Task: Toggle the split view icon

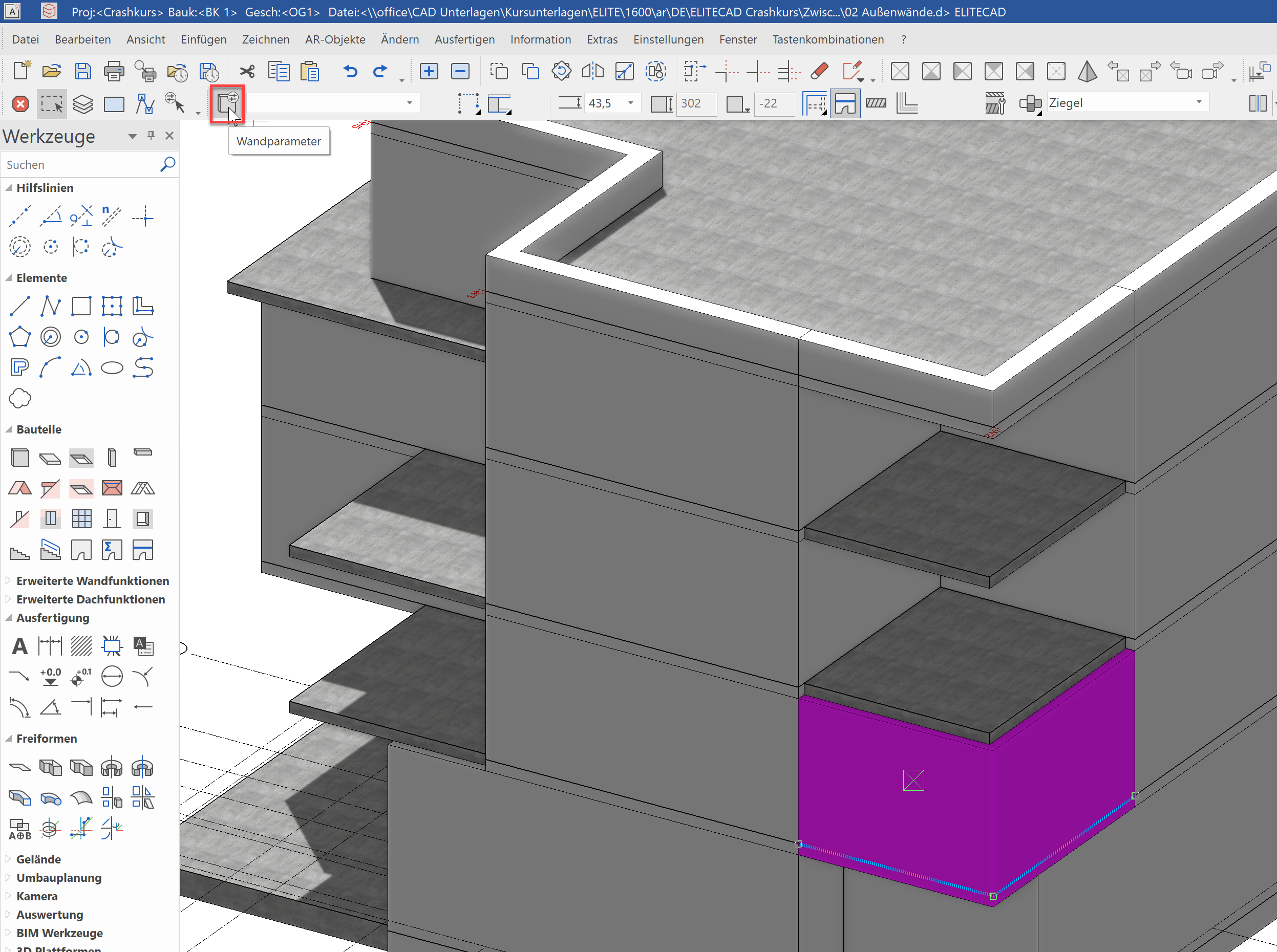Action: point(1258,104)
